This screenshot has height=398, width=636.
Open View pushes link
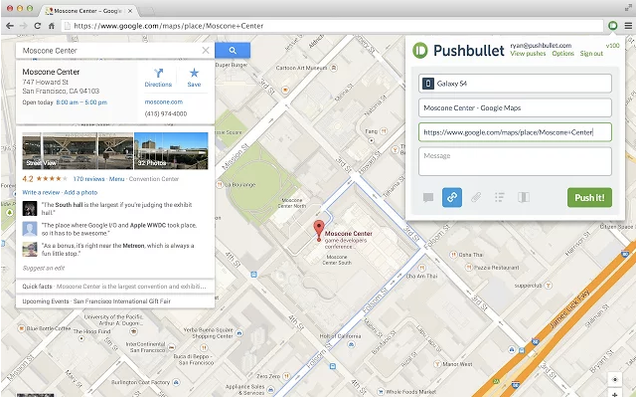(528, 54)
